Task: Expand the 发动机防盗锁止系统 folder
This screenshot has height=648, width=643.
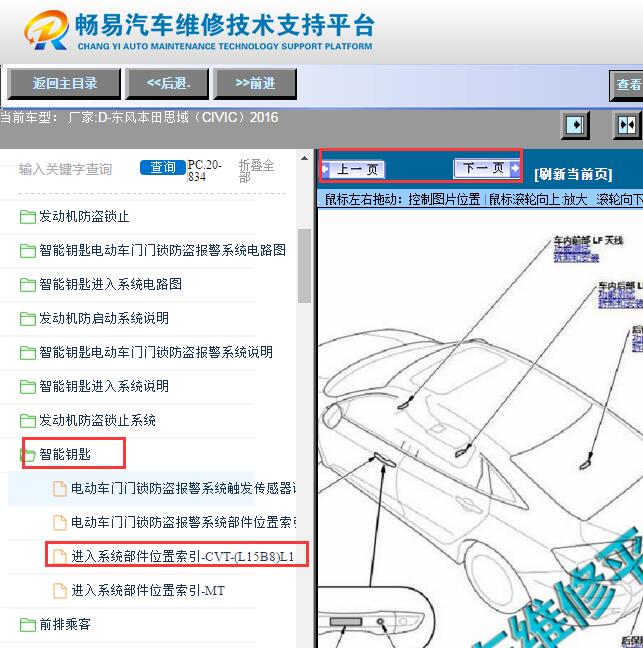Action: point(97,420)
